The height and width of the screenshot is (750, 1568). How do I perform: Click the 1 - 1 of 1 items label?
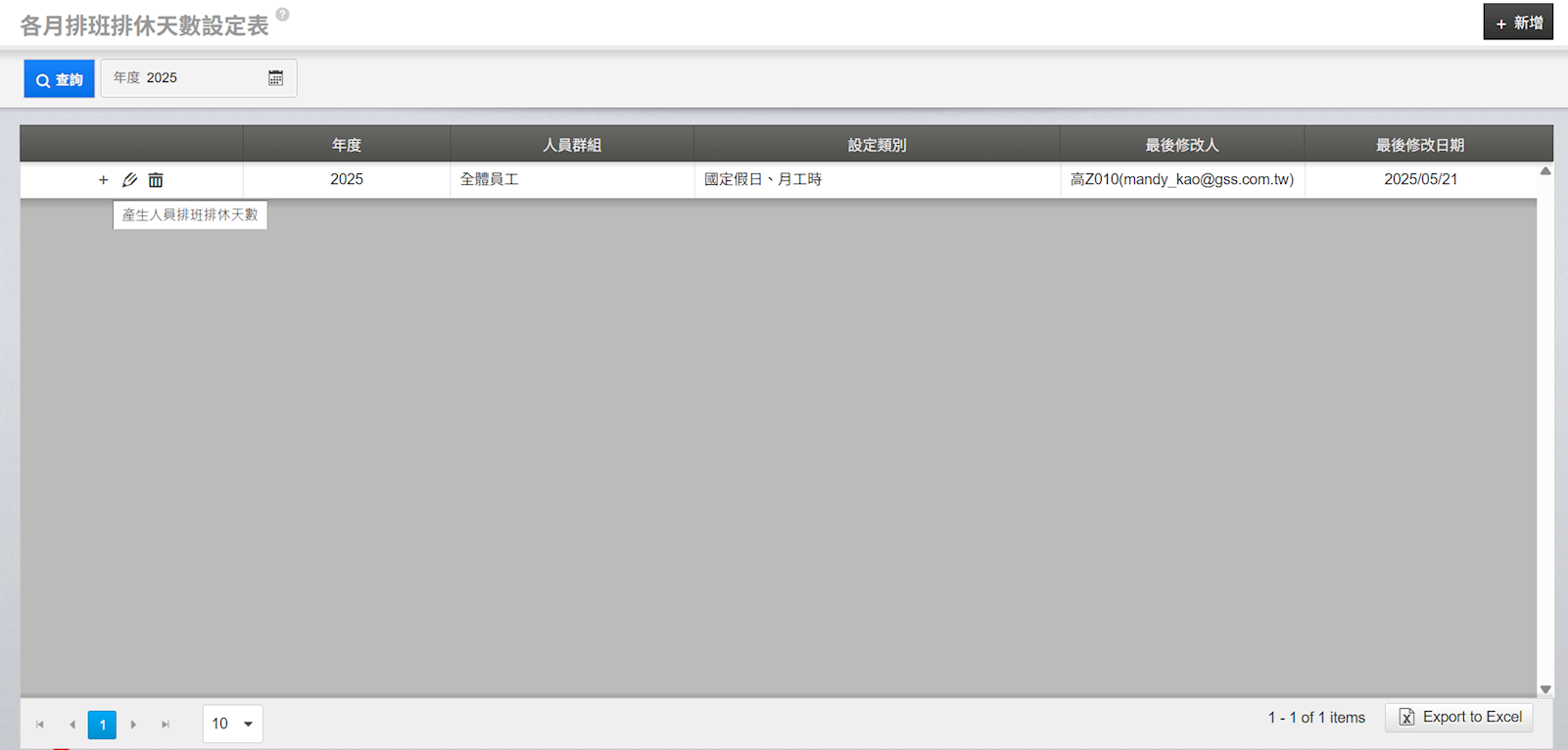coord(1316,718)
